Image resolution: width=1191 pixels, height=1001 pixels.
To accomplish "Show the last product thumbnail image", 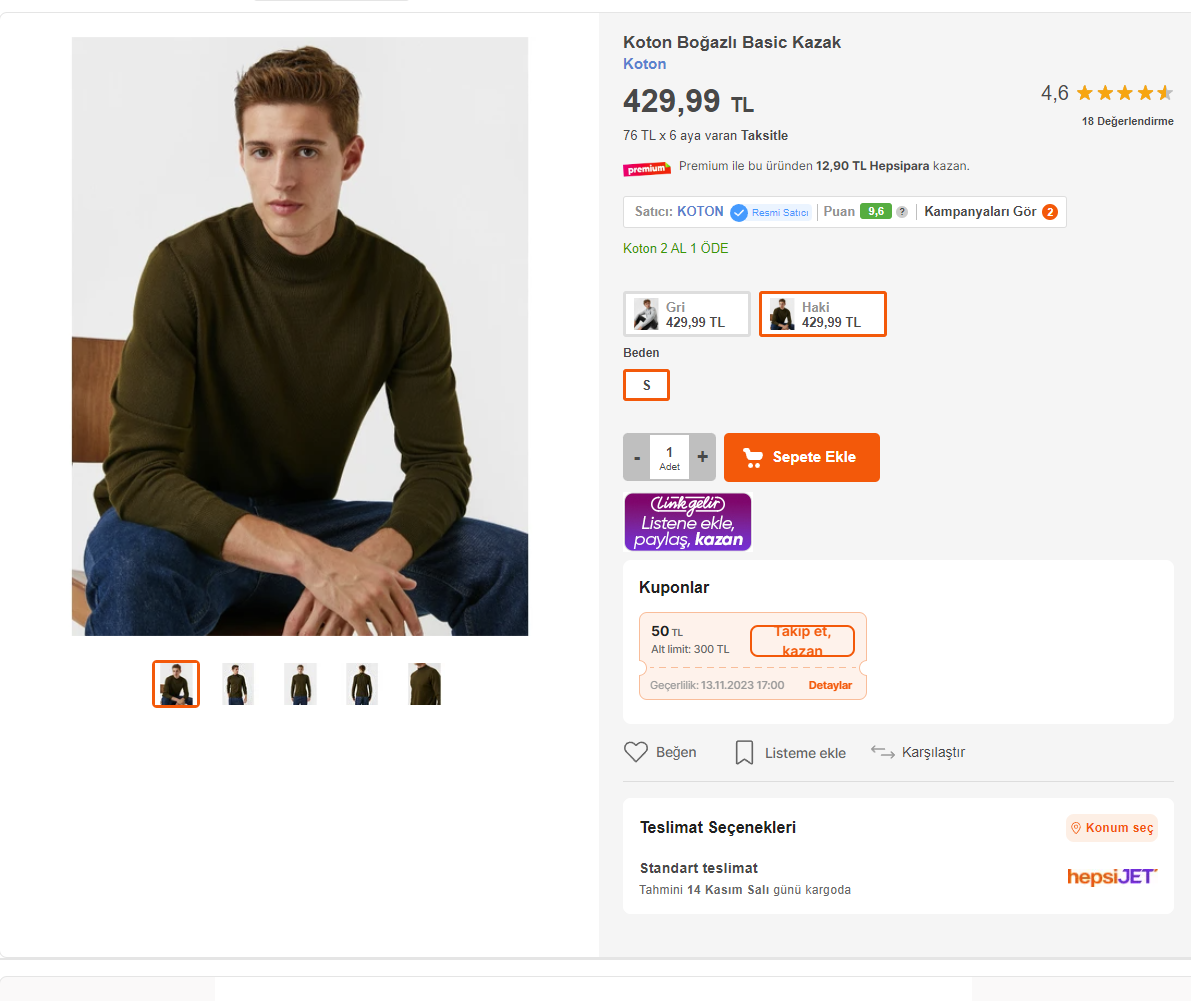I will pyautogui.click(x=425, y=684).
